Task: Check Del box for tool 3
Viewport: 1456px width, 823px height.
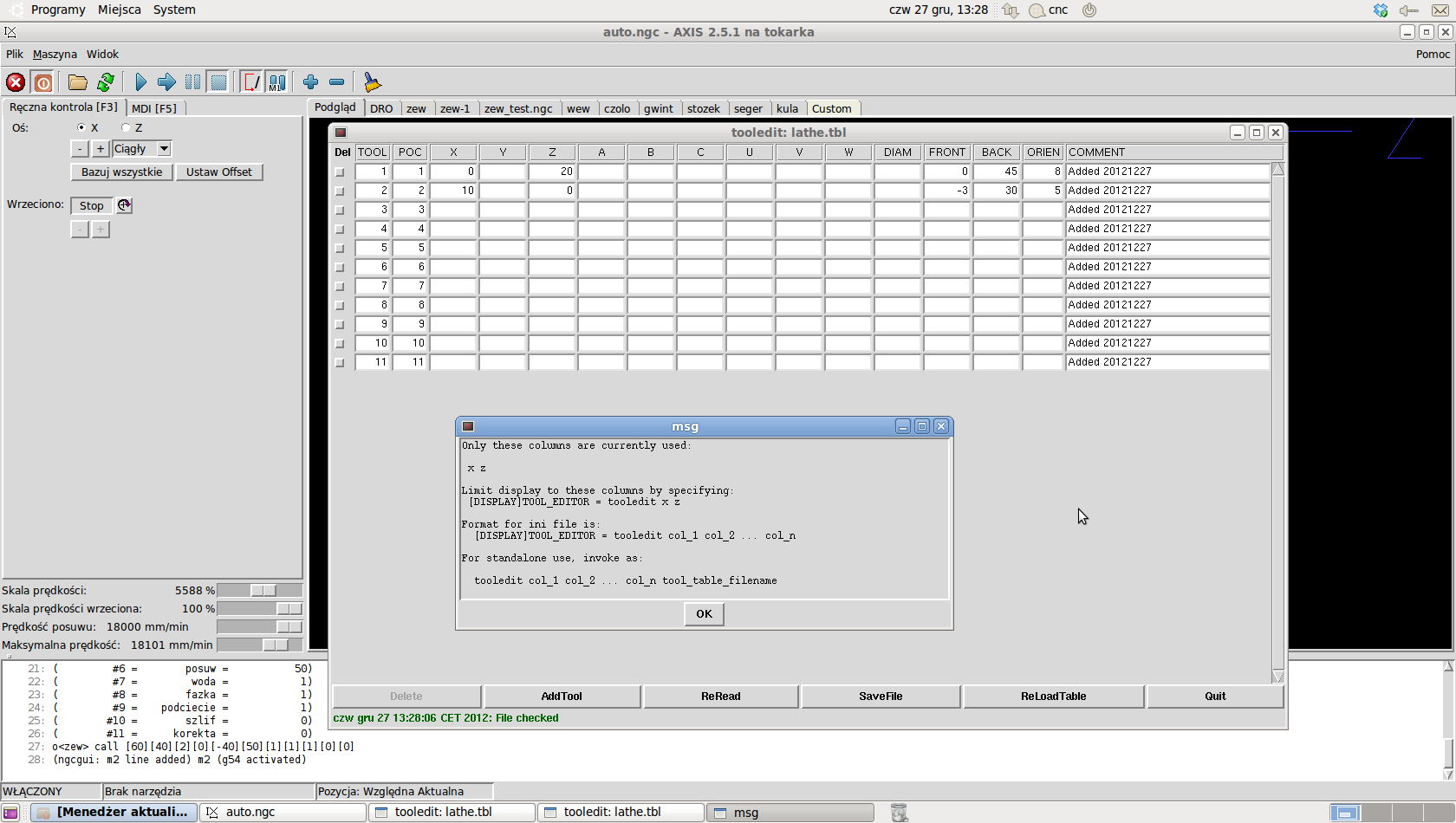Action: pos(340,210)
